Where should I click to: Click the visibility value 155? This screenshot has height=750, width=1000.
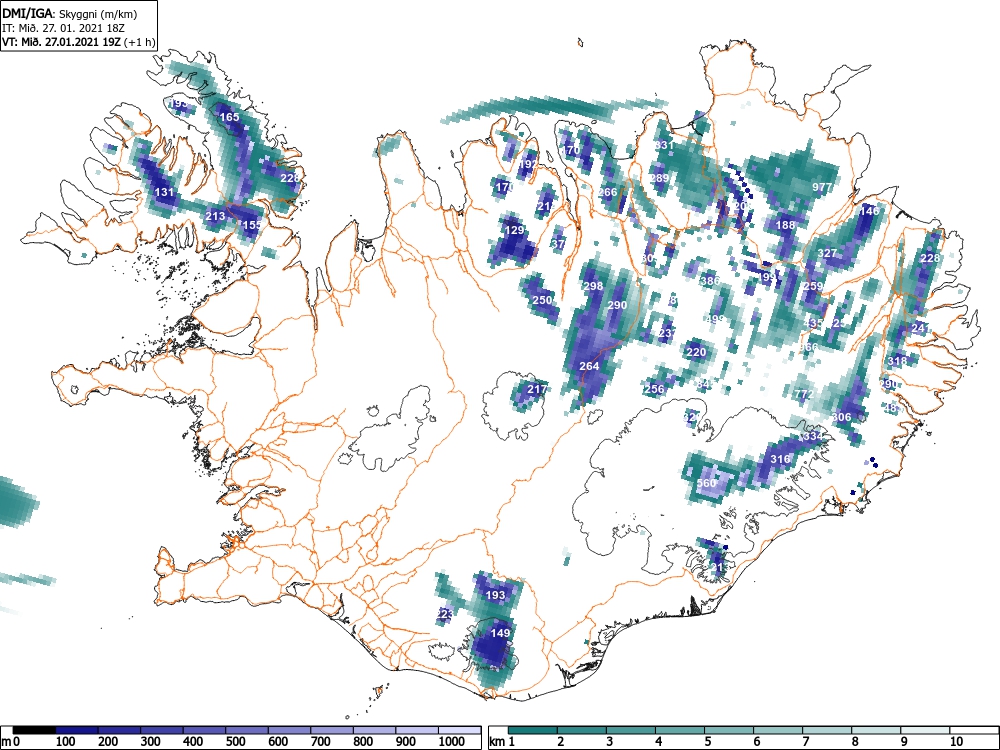pos(252,224)
